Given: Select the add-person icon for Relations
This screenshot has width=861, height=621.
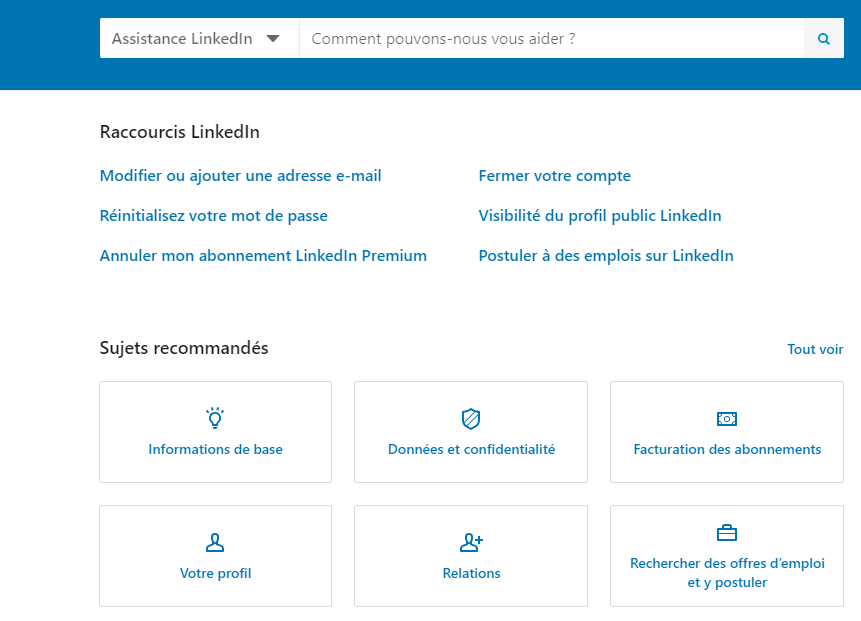Looking at the screenshot, I should [x=470, y=542].
